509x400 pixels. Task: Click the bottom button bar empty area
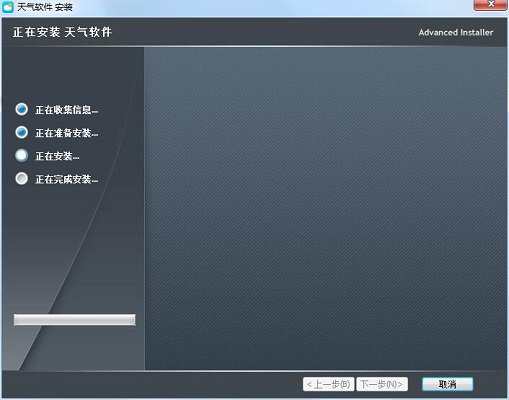pyautogui.click(x=150, y=384)
